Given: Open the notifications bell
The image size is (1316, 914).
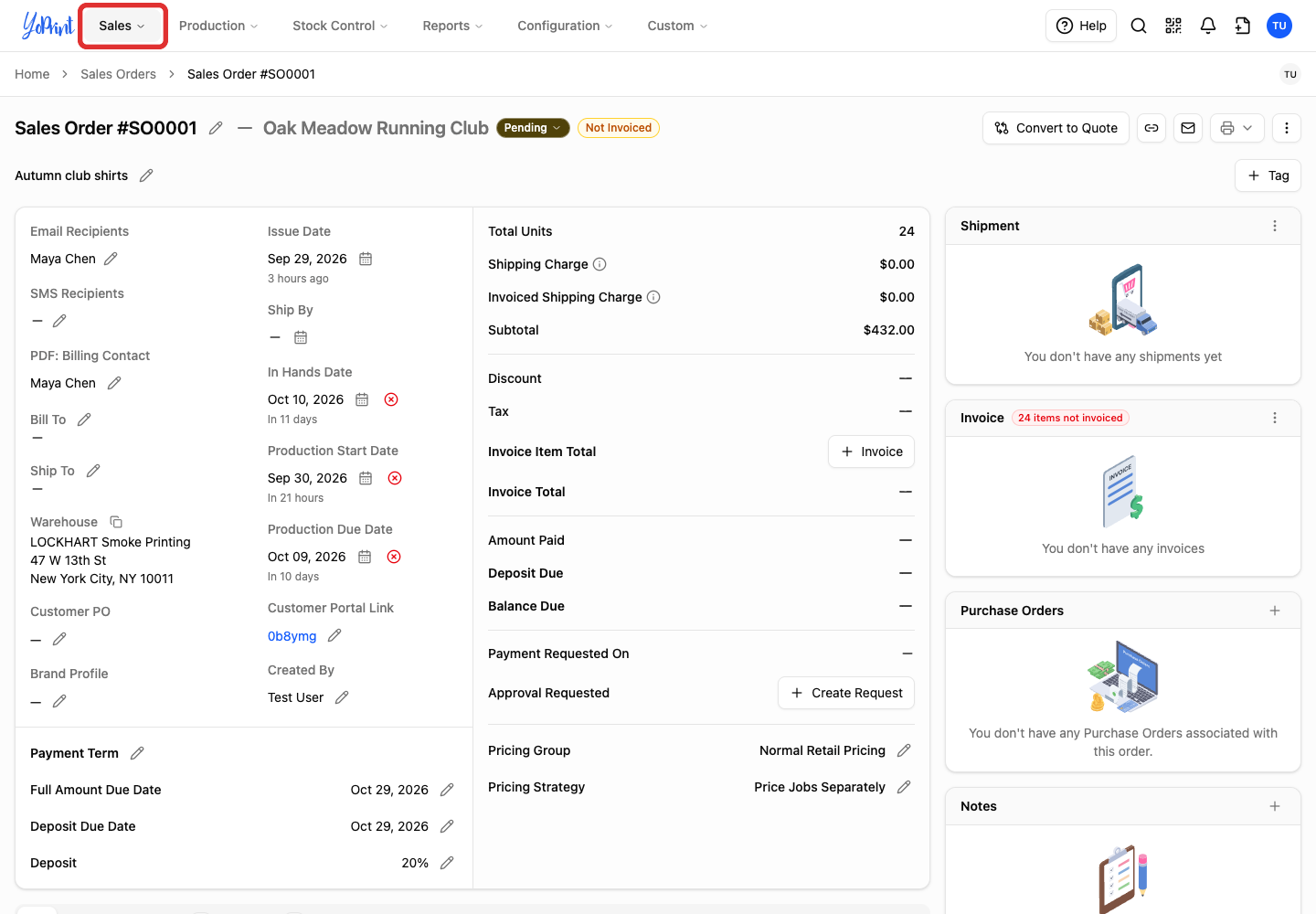Looking at the screenshot, I should point(1208,26).
